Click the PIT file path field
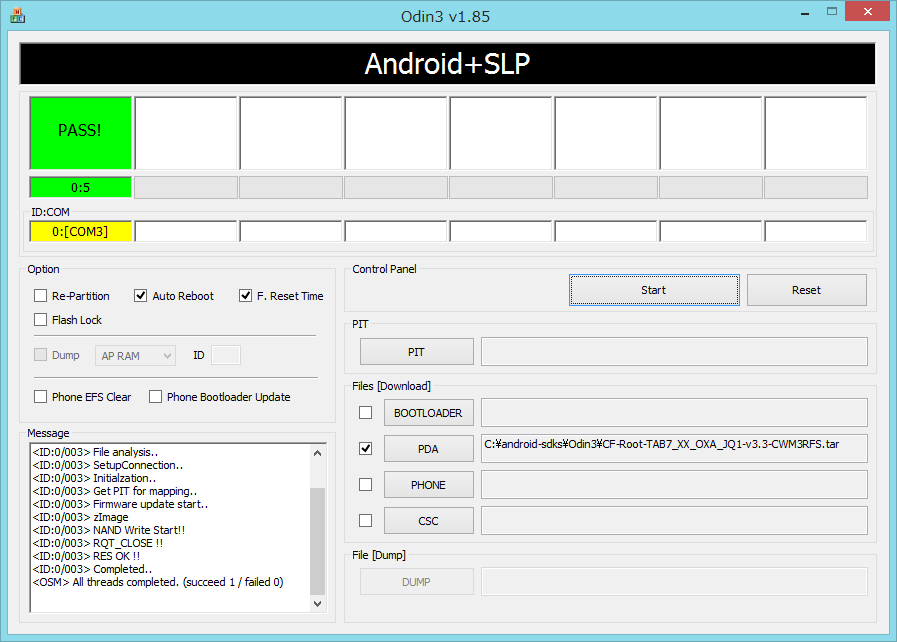This screenshot has height=642, width=897. pos(674,351)
